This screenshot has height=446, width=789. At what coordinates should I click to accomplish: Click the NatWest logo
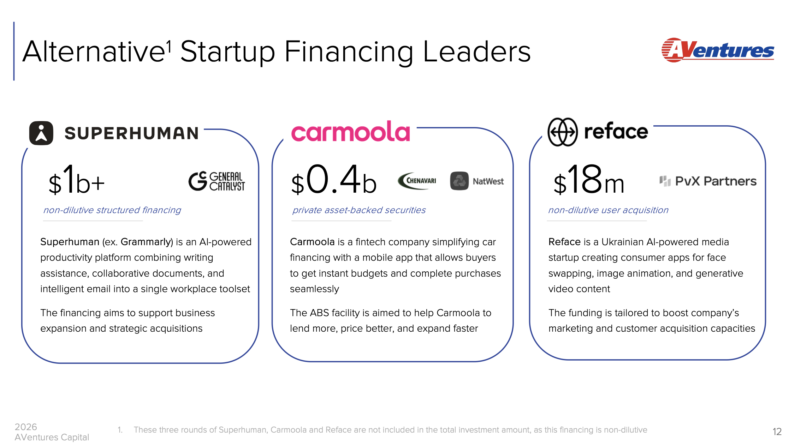476,181
